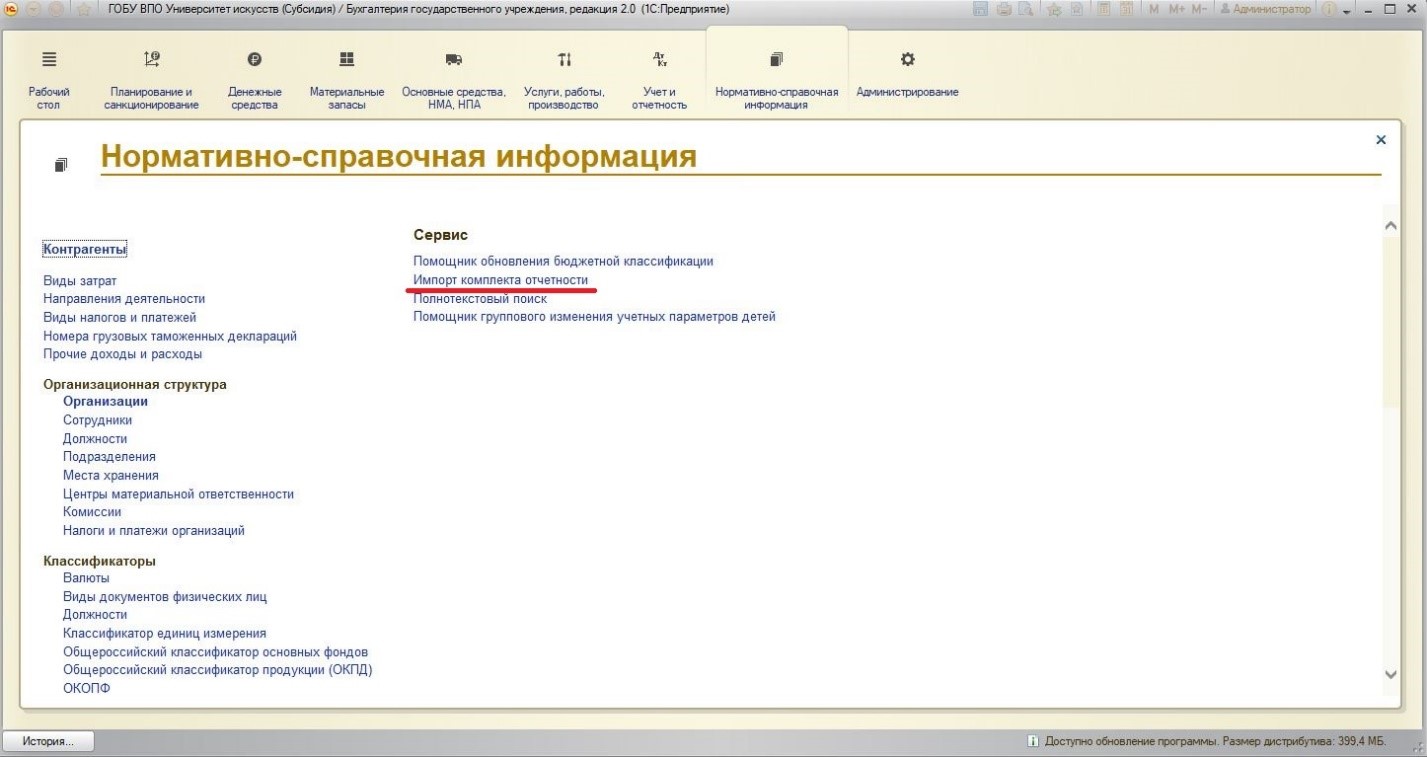The image size is (1427, 757).
Task: Click the scrollbar down arrow
Action: point(1390,675)
